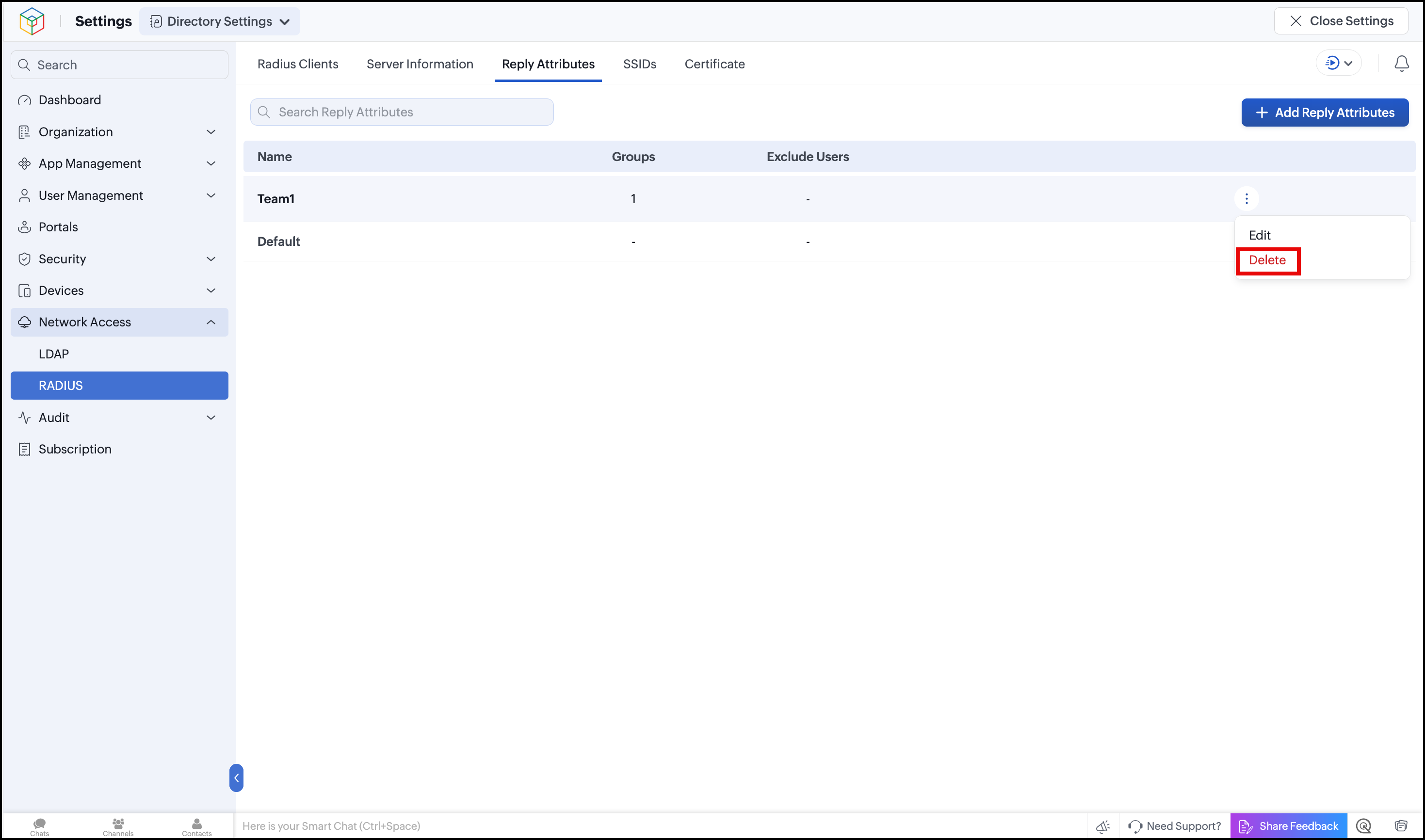Open Portals in the sidebar
The height and width of the screenshot is (840, 1425).
click(x=119, y=227)
